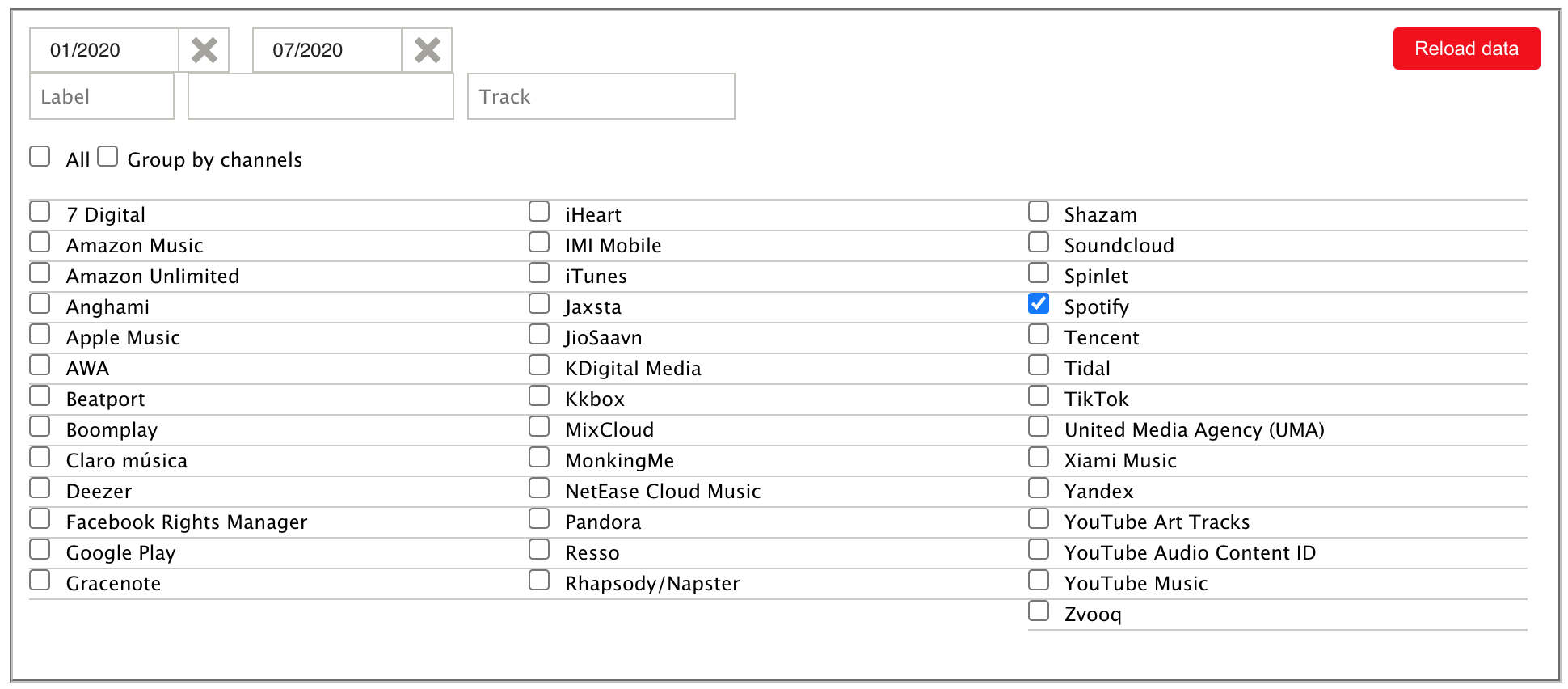The width and height of the screenshot is (1568, 689).
Task: Enable YouTube Audio Content ID
Action: click(1039, 549)
